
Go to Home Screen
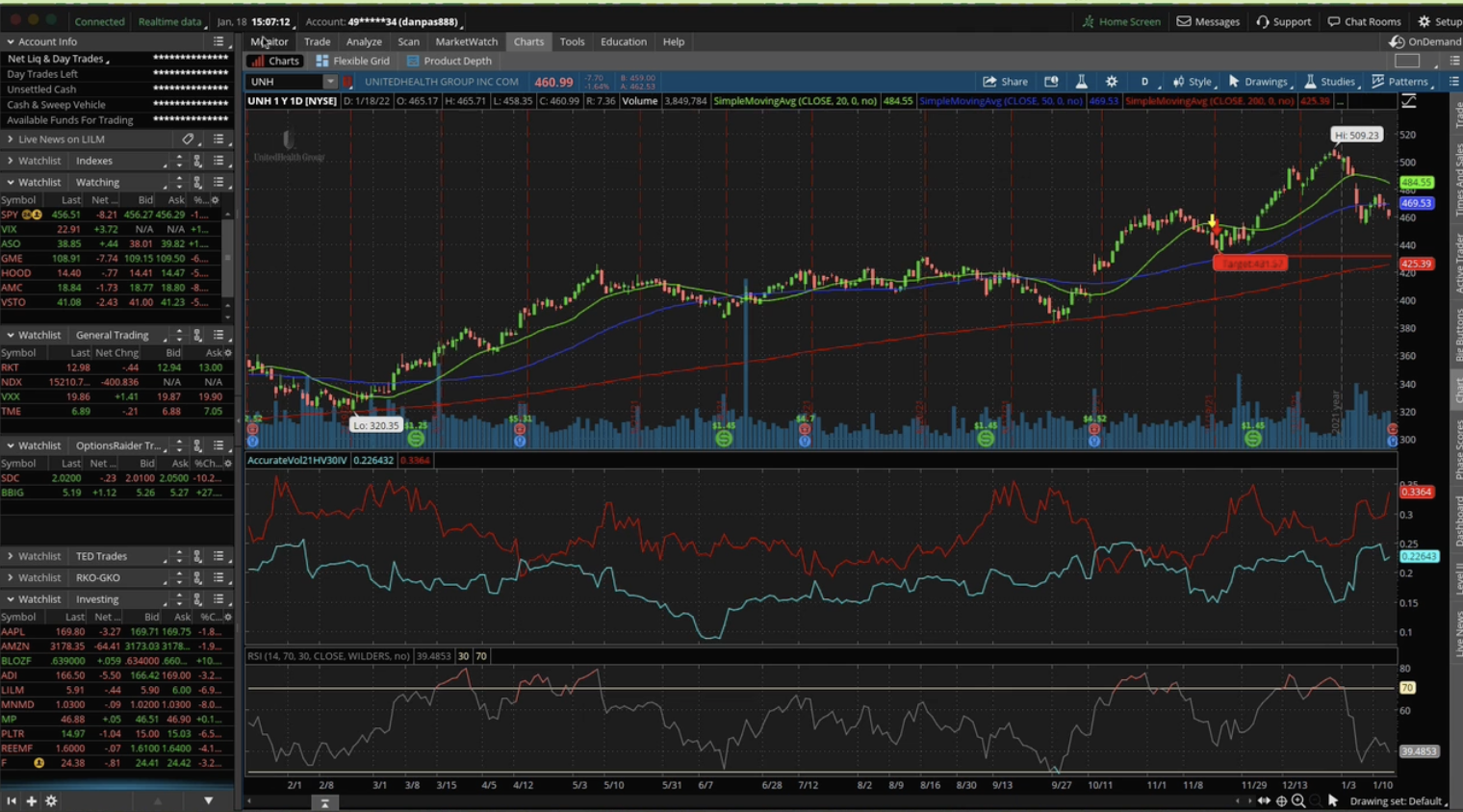click(x=1121, y=21)
